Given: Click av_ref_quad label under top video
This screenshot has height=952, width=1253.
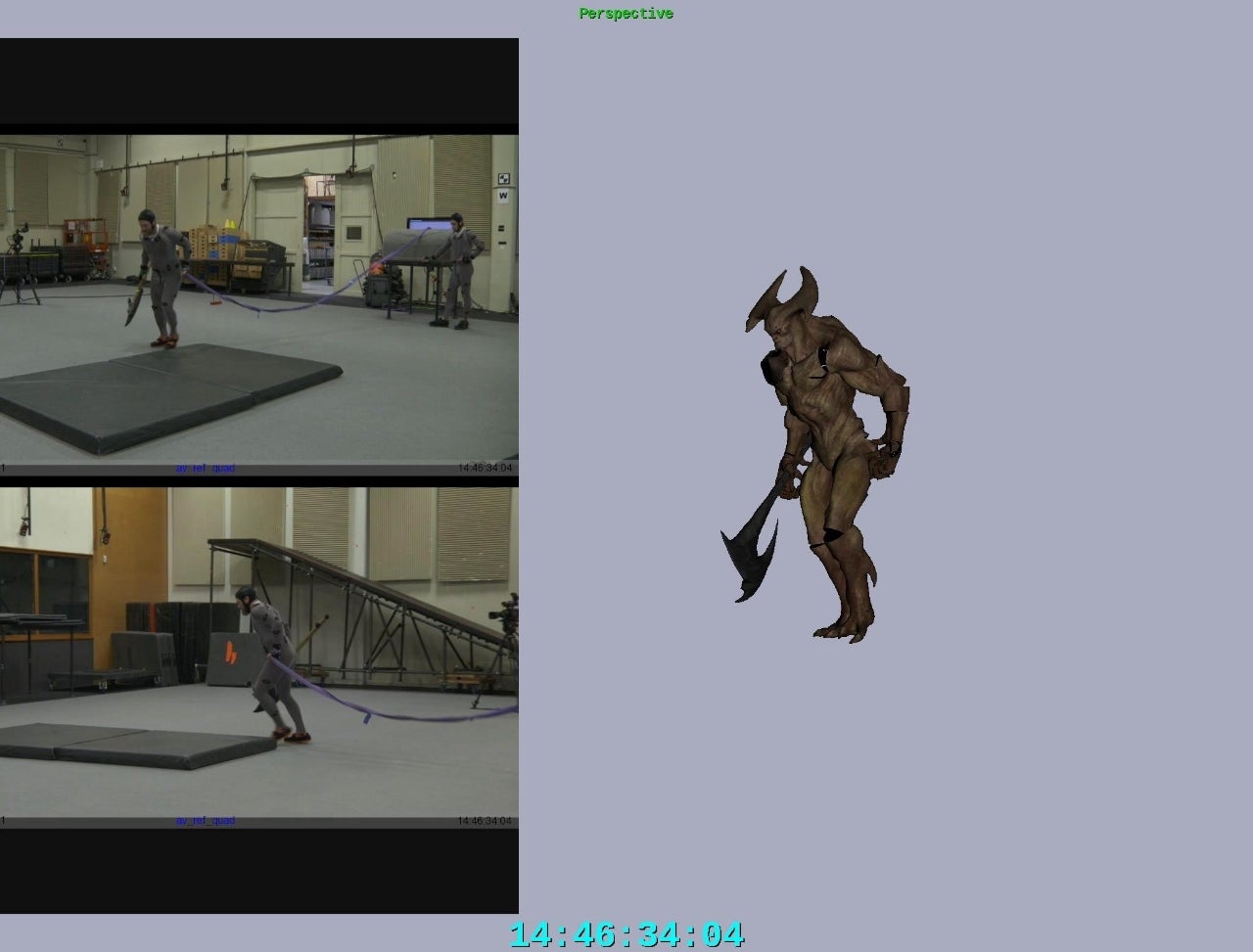Looking at the screenshot, I should click(205, 468).
